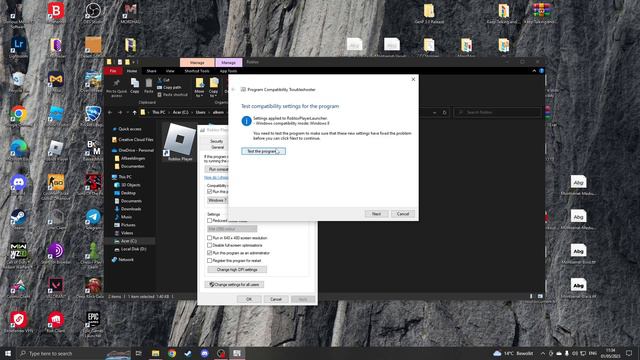Open Discord desktop shortcut
This screenshot has width=640, height=360.
[18, 184]
